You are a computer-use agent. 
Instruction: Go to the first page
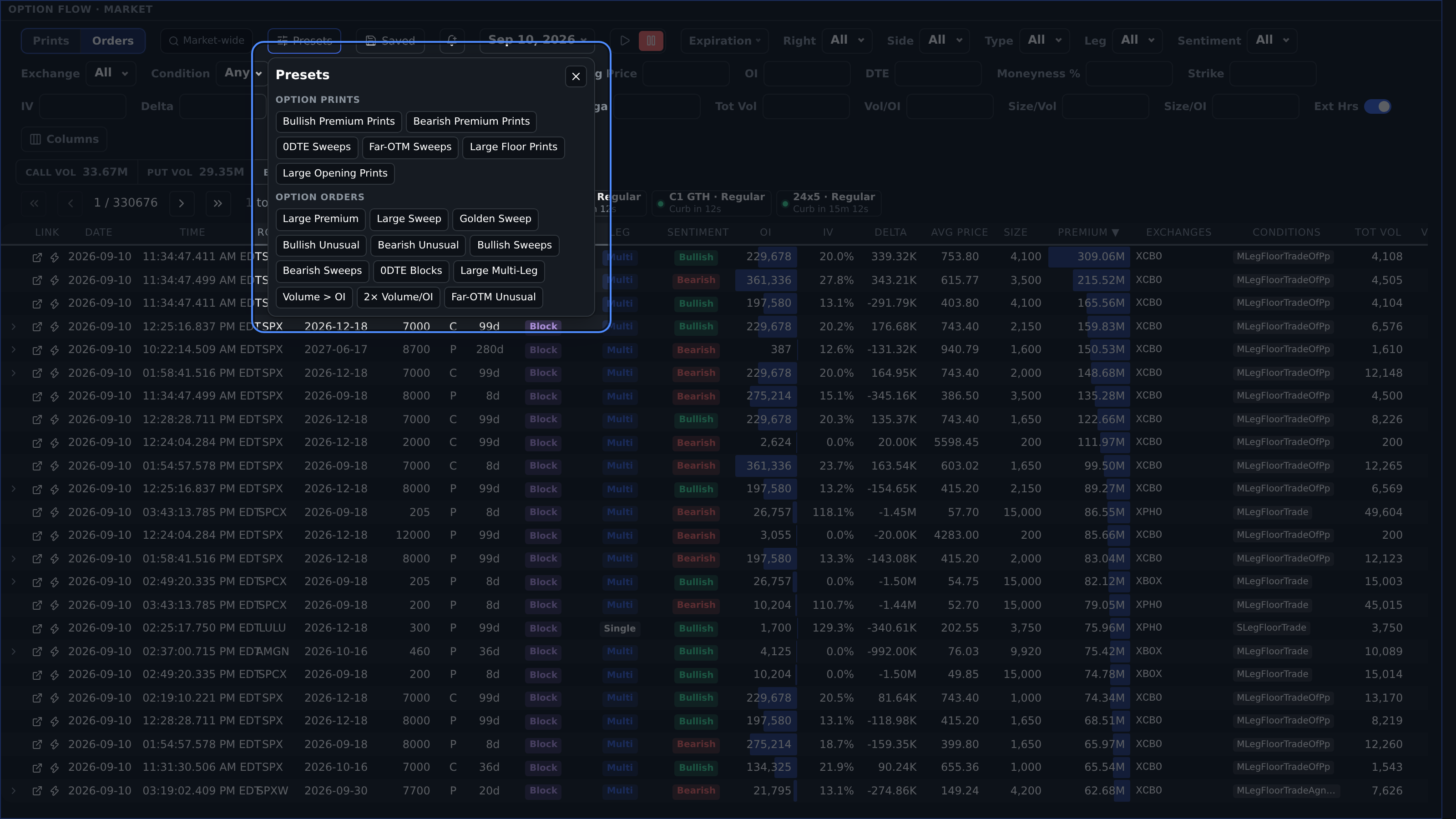[34, 203]
